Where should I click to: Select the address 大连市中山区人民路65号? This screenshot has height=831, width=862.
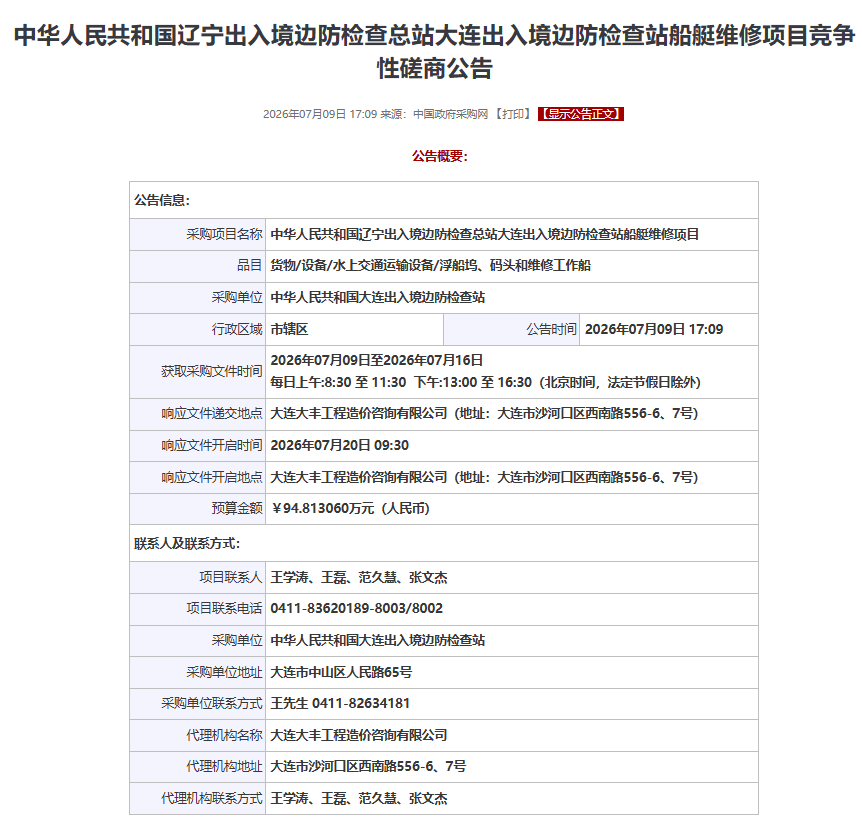[341, 672]
